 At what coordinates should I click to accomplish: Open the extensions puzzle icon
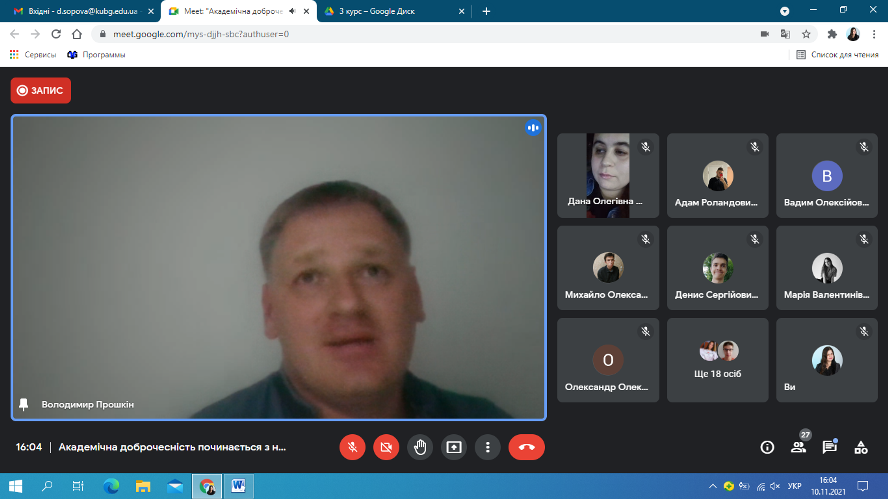click(832, 34)
